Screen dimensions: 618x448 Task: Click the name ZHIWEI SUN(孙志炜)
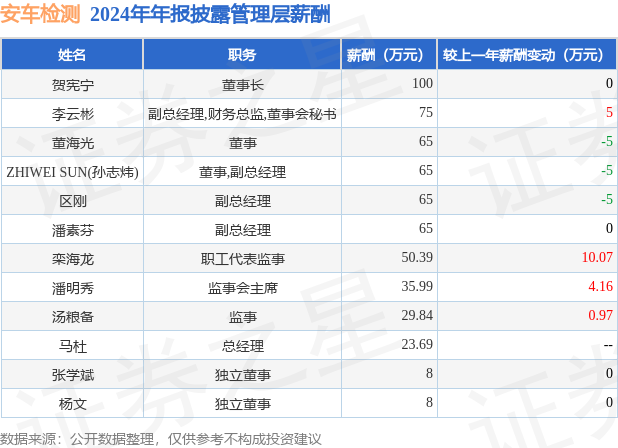point(73,172)
